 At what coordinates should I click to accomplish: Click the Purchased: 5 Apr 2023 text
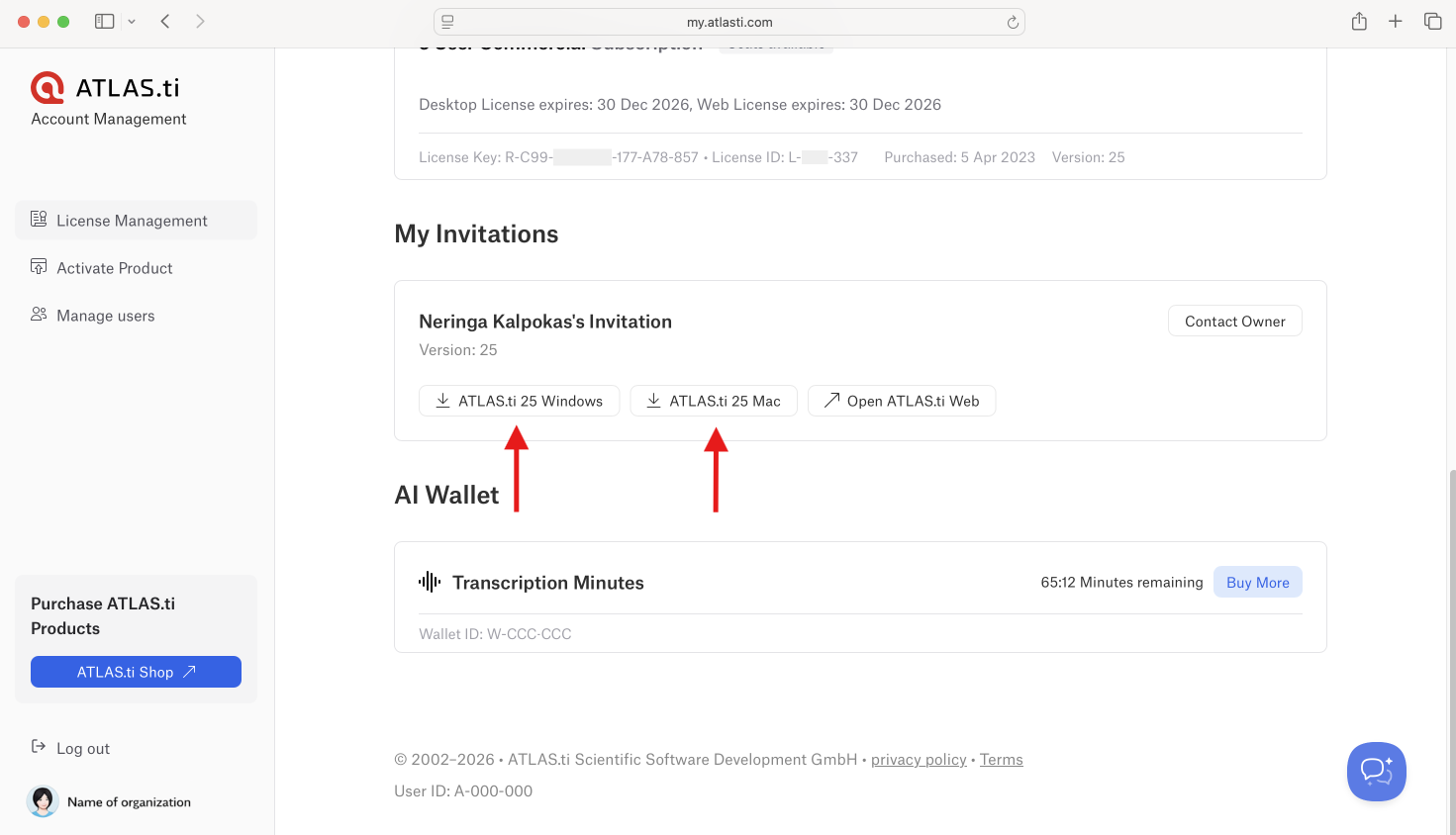[x=959, y=157]
